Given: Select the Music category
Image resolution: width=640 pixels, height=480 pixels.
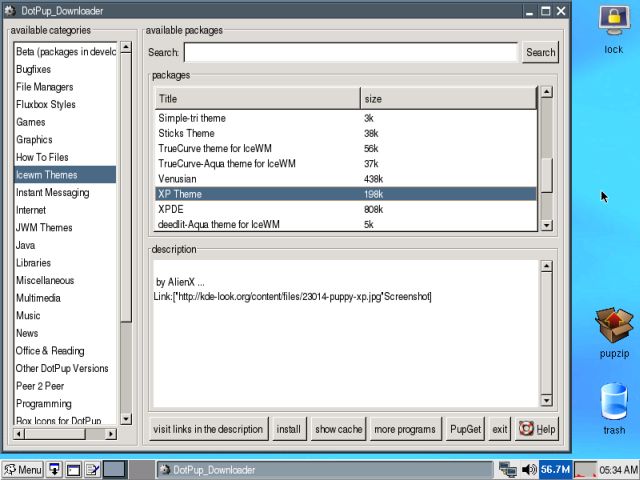Looking at the screenshot, I should pyautogui.click(x=65, y=316).
